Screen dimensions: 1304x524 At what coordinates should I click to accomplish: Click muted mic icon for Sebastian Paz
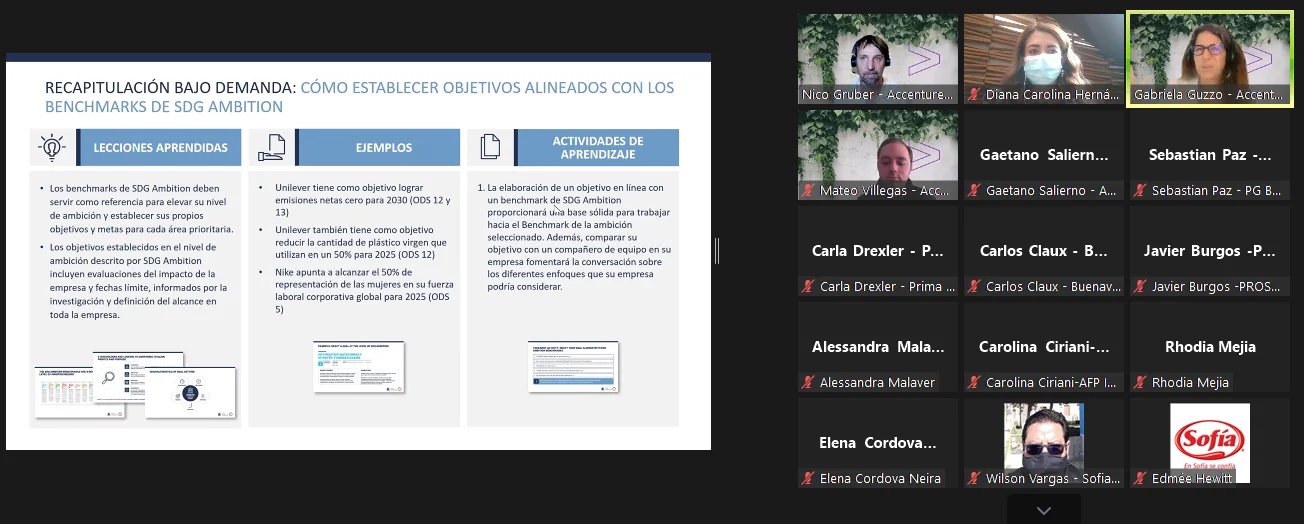pos(1140,191)
